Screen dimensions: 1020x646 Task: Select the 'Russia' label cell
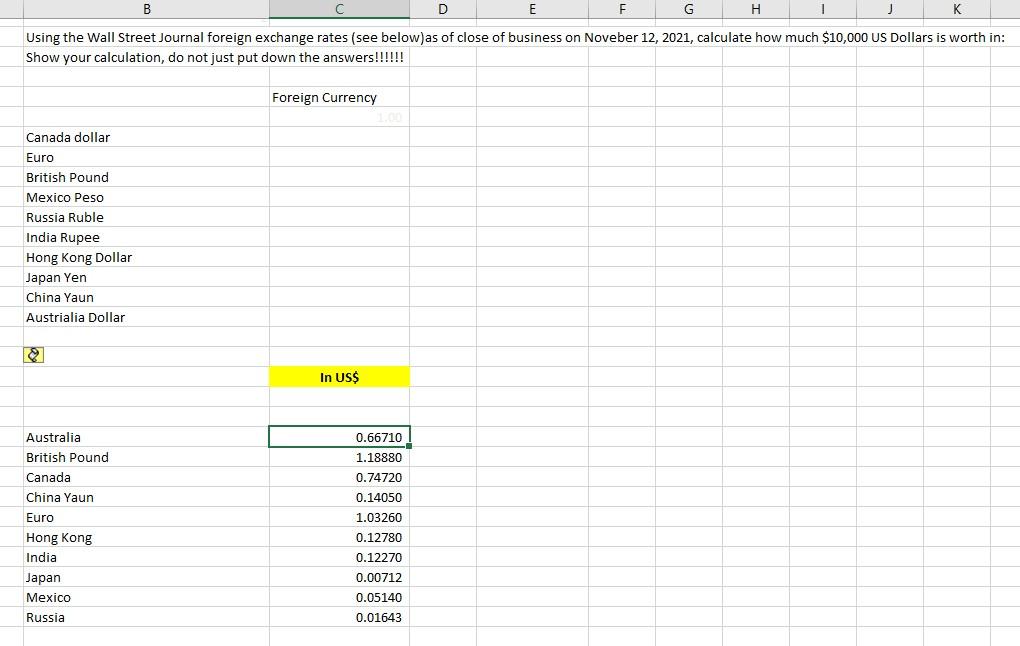[x=146, y=617]
